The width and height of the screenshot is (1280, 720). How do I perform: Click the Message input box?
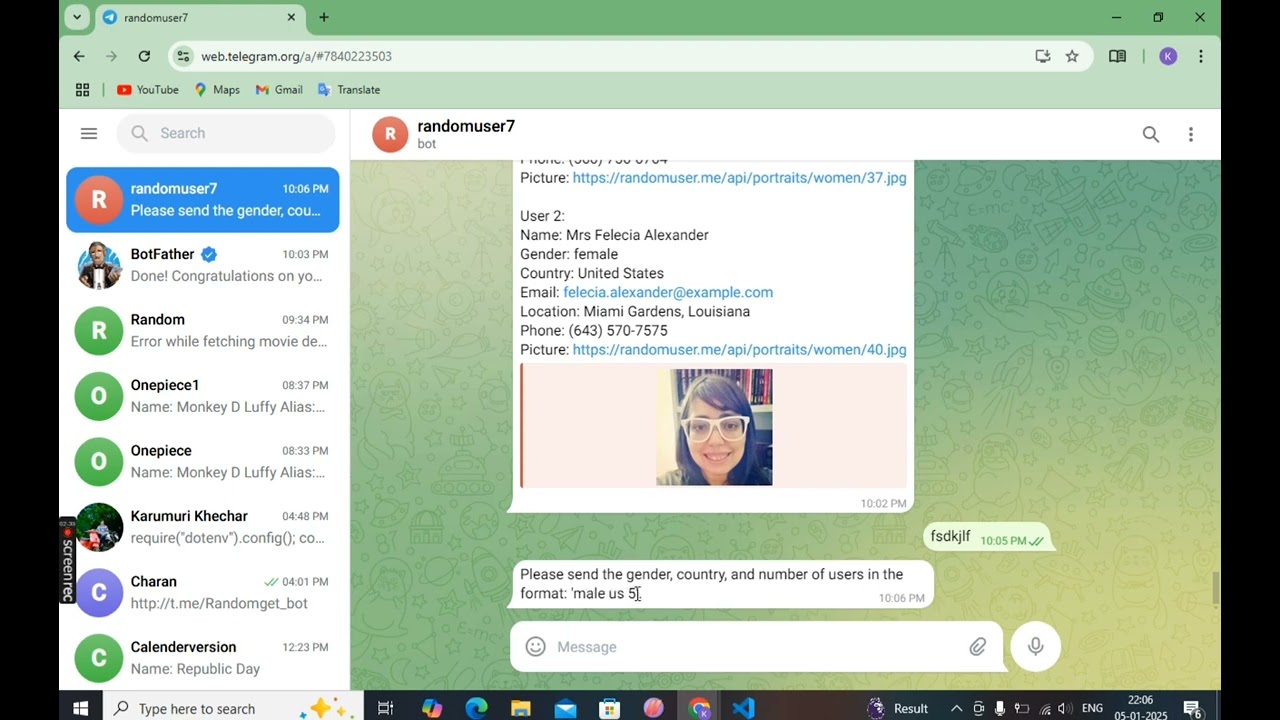tap(756, 647)
